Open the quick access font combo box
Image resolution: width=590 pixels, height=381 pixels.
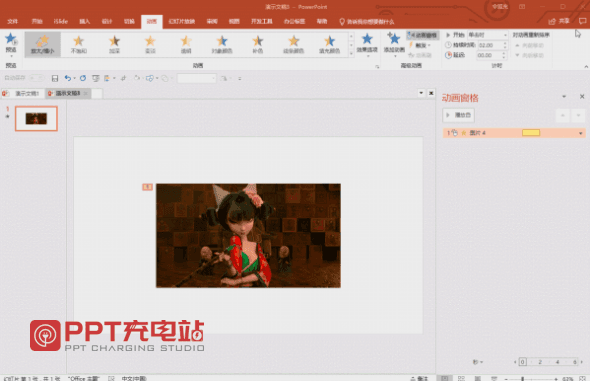pos(197,78)
